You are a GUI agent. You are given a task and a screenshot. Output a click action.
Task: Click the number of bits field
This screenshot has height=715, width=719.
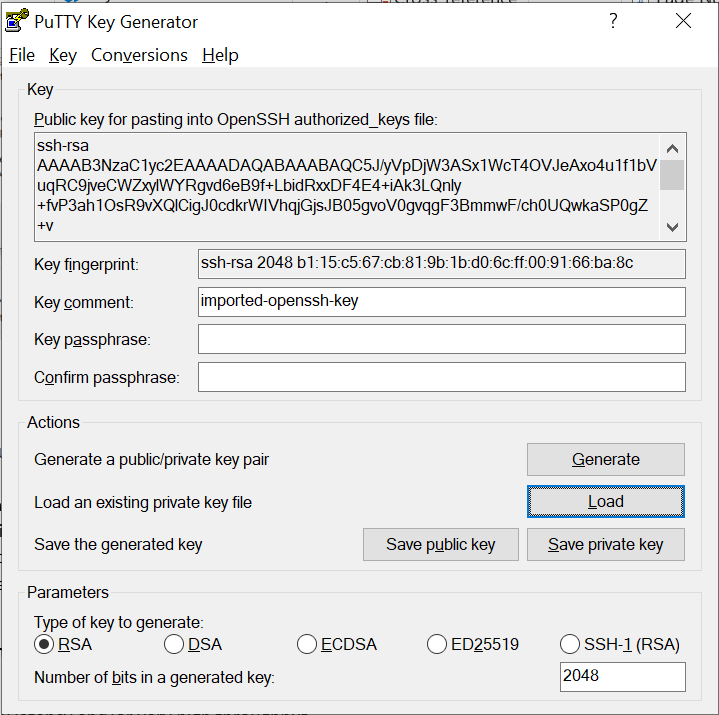[622, 676]
